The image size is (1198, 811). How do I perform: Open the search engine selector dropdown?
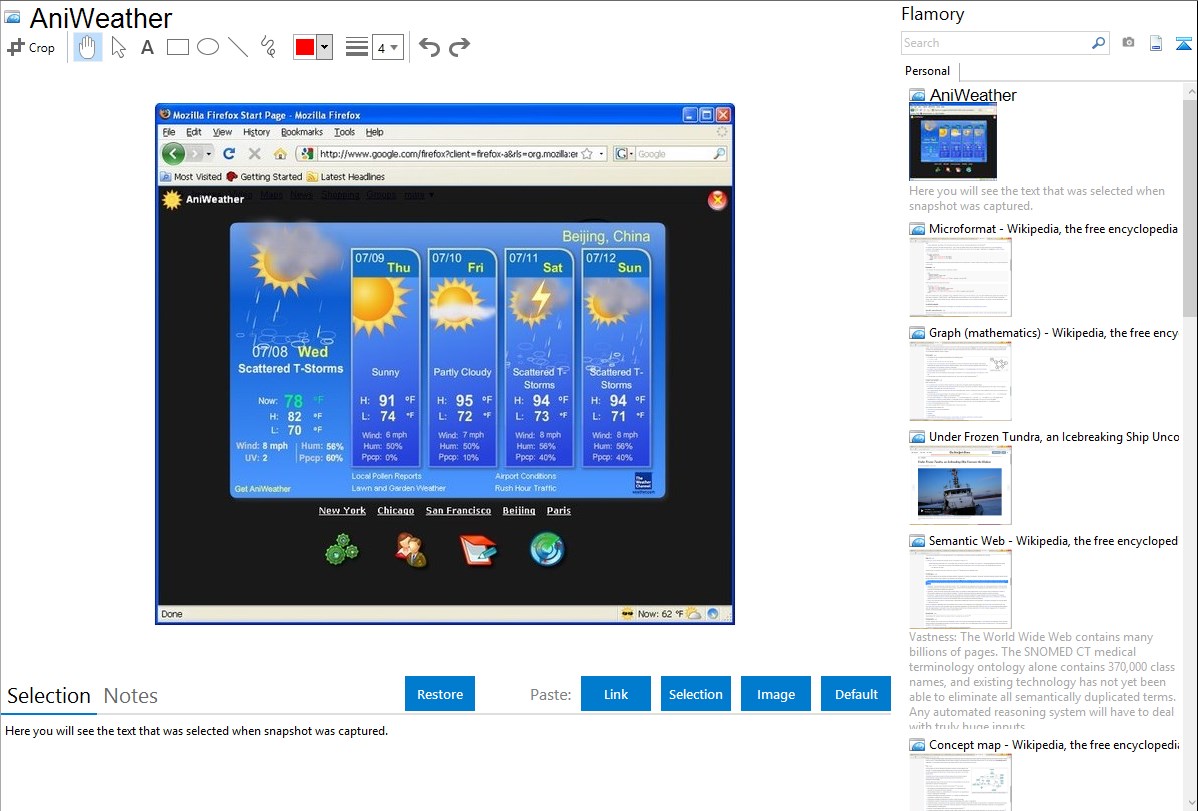624,154
